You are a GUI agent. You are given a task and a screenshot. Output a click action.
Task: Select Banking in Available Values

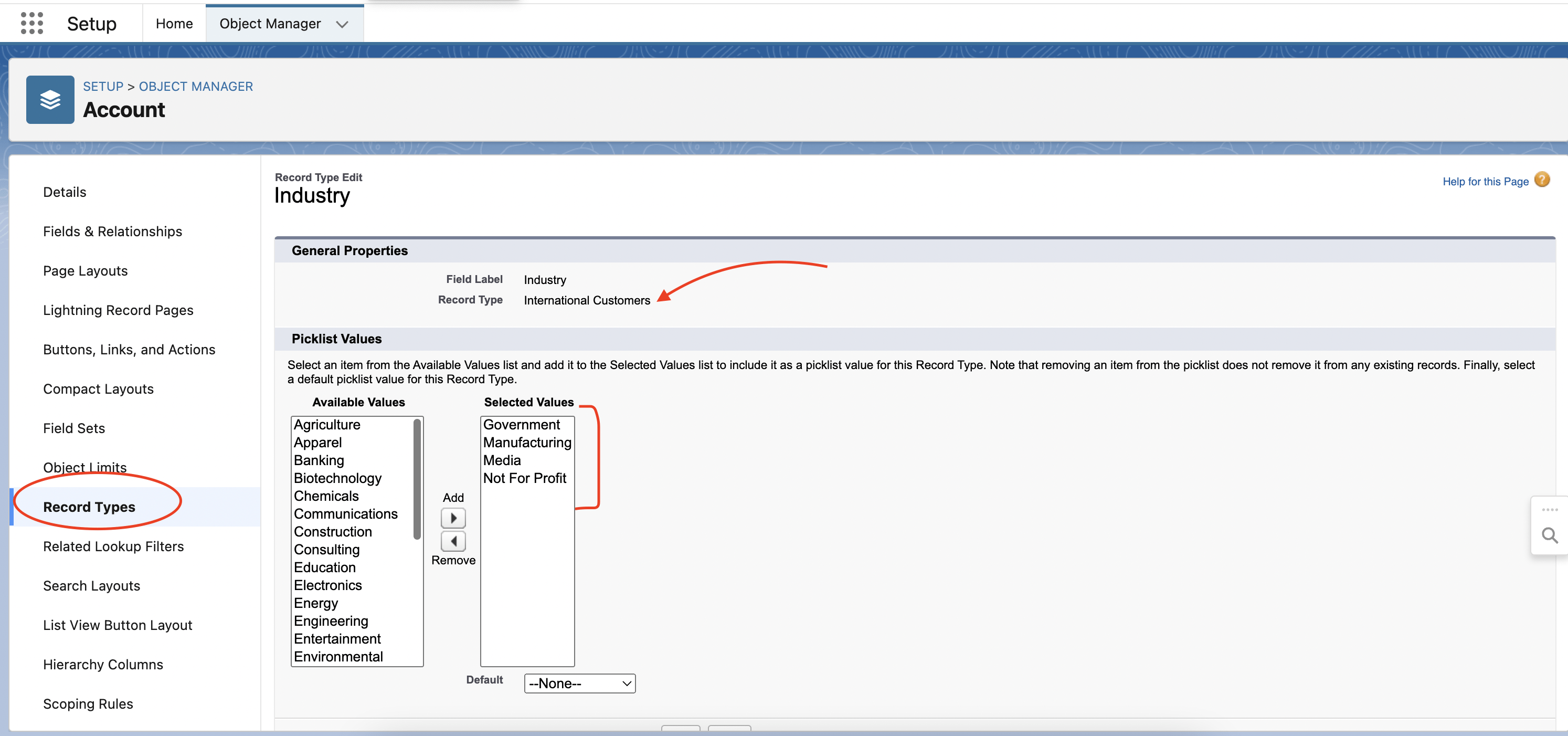[x=319, y=460]
